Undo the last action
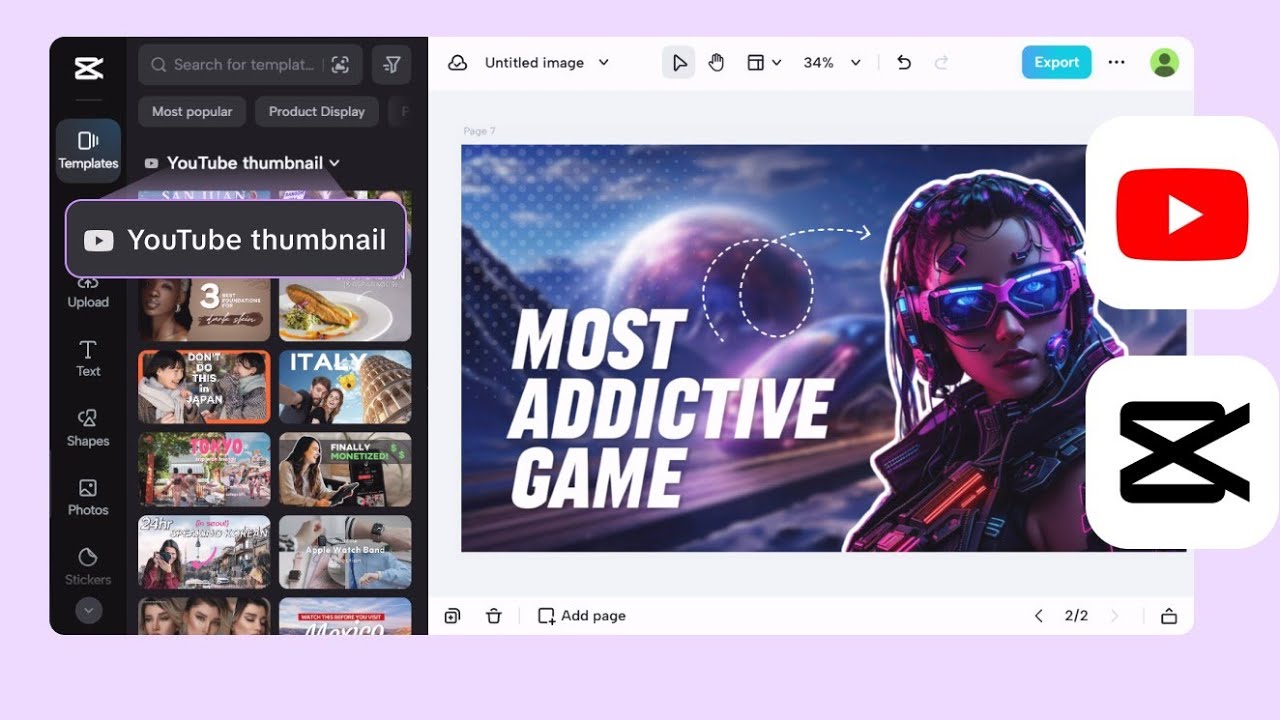The width and height of the screenshot is (1280, 720). pos(904,62)
